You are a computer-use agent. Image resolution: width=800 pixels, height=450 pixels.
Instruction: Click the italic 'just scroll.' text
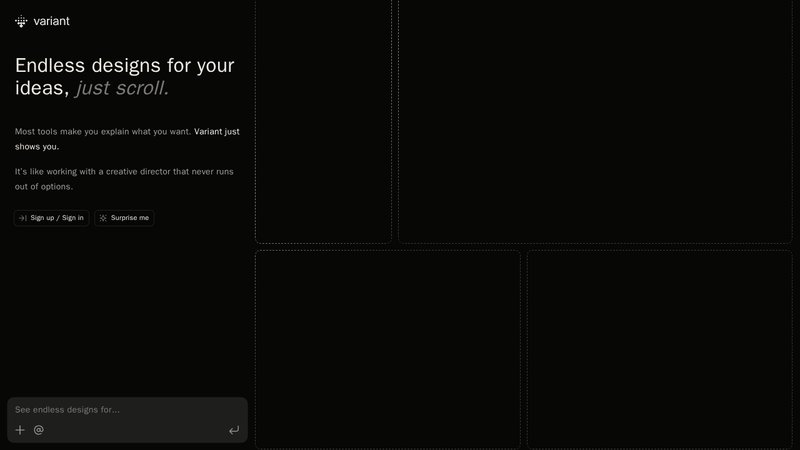[x=122, y=89]
